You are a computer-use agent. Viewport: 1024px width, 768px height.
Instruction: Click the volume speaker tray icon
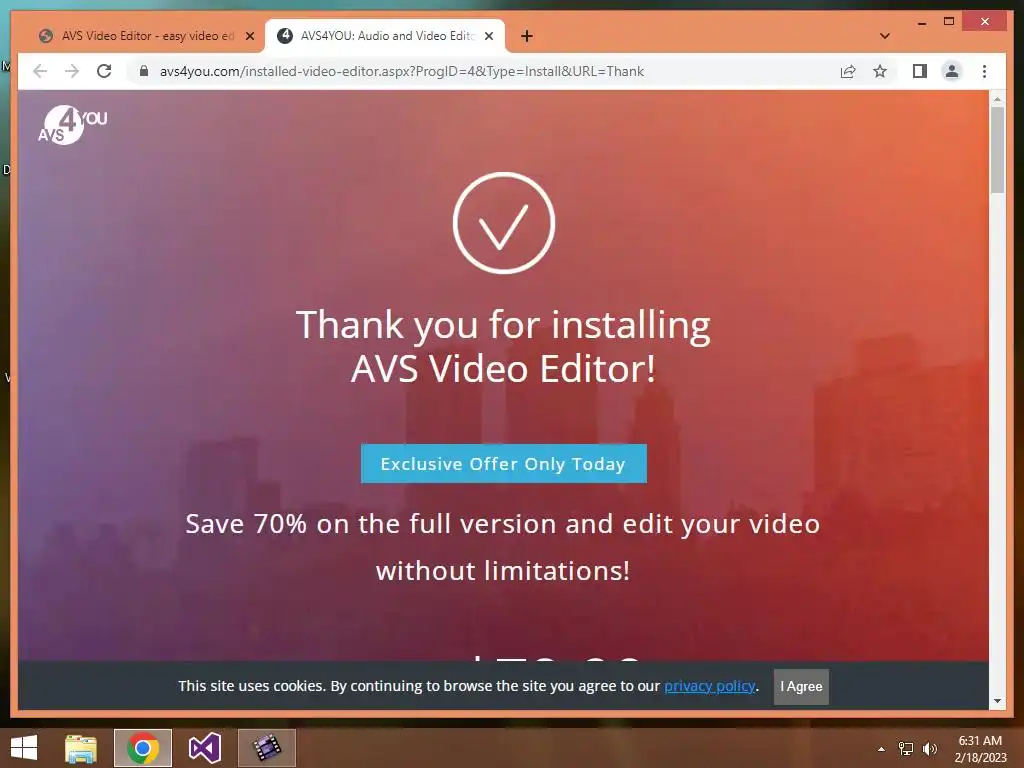(x=930, y=749)
